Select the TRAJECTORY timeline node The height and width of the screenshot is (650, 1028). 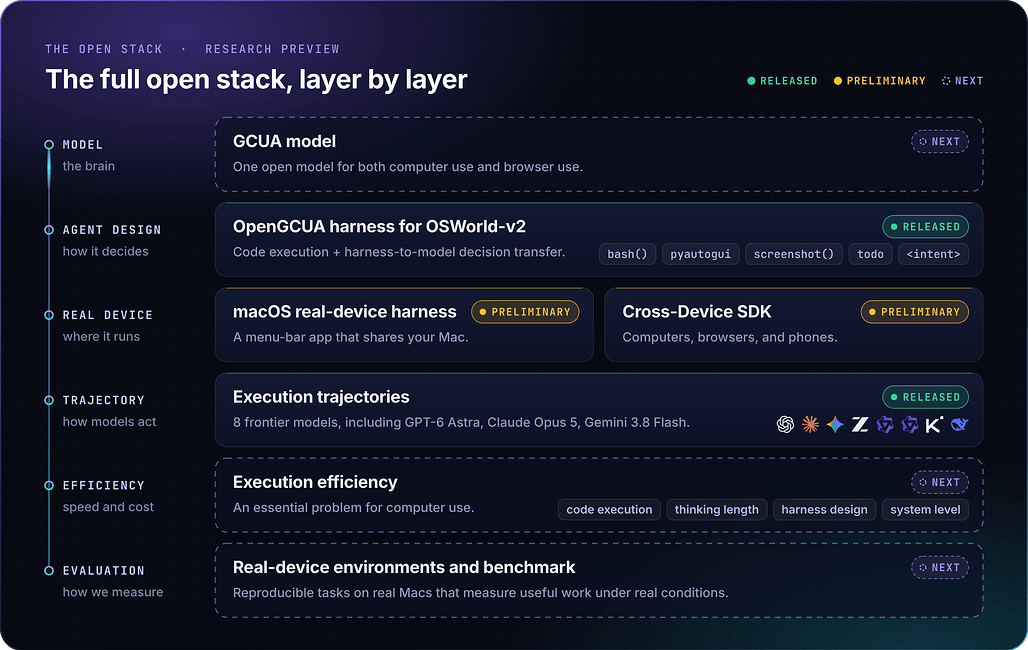(49, 400)
